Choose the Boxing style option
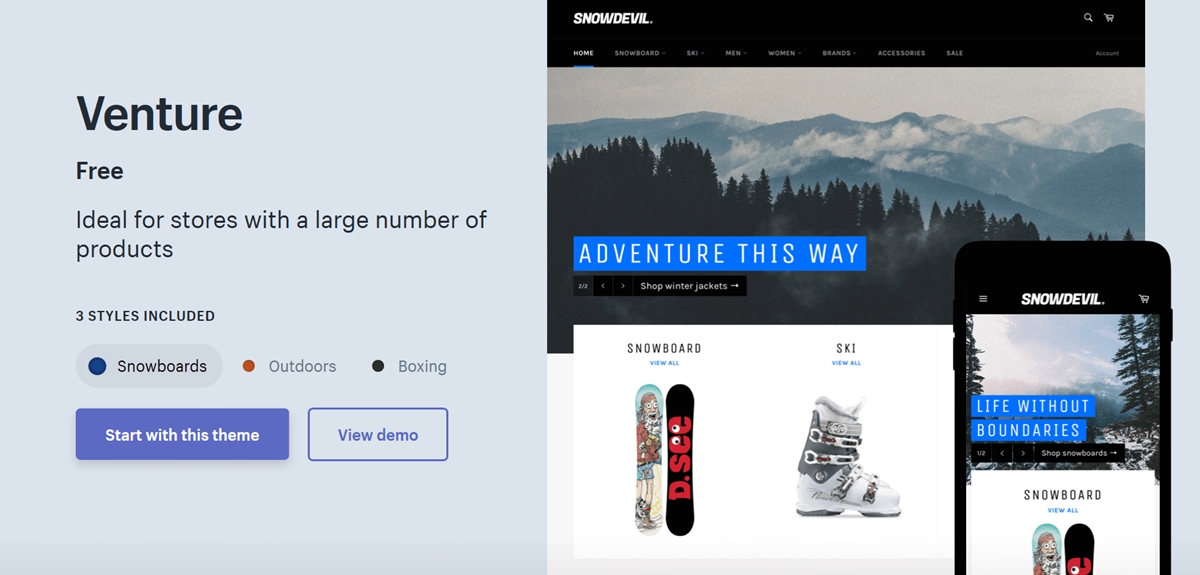 (x=409, y=366)
